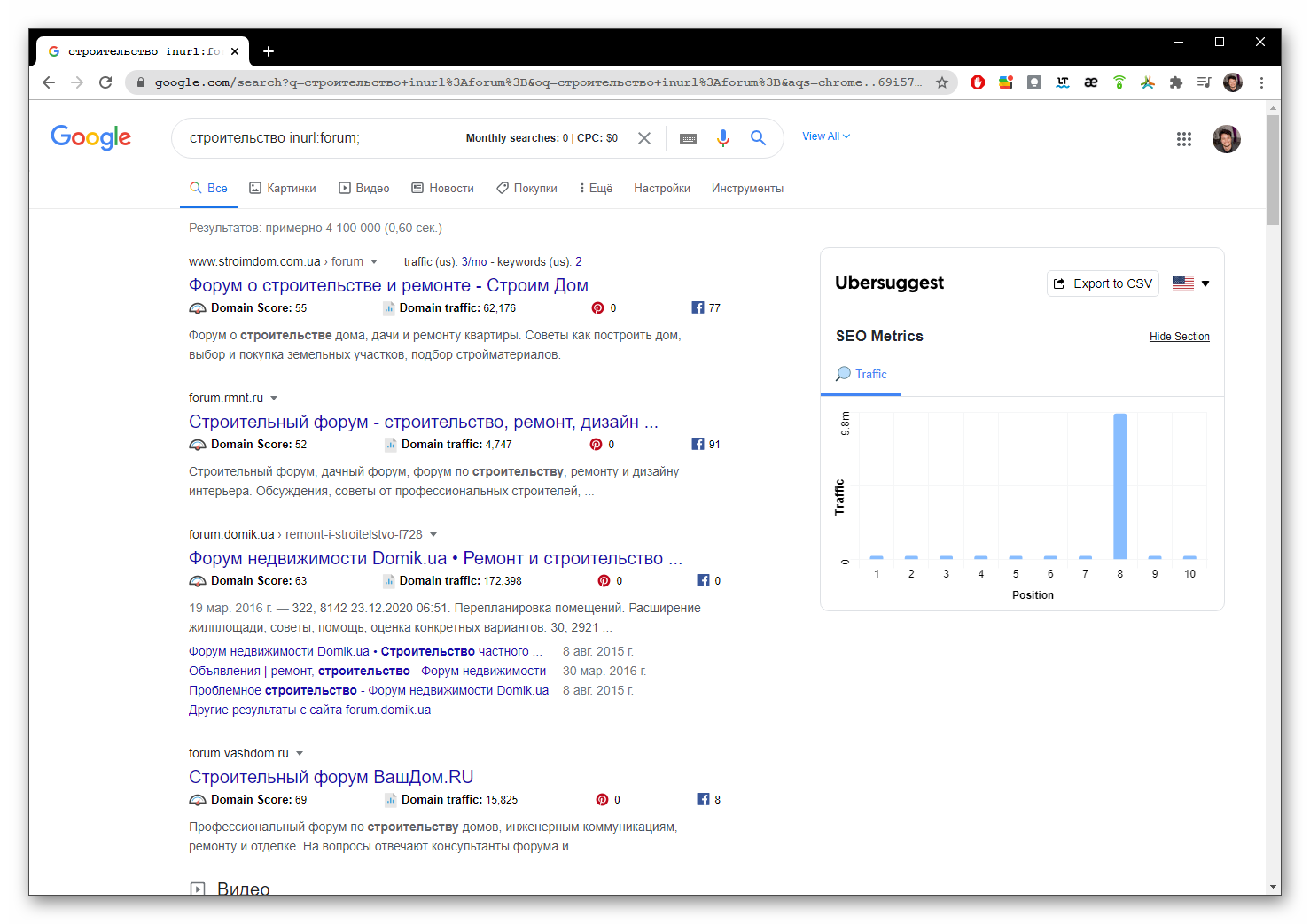The height and width of the screenshot is (924, 1310).
Task: Open the arrow next to forum.vashdom.ru
Action: 300,754
